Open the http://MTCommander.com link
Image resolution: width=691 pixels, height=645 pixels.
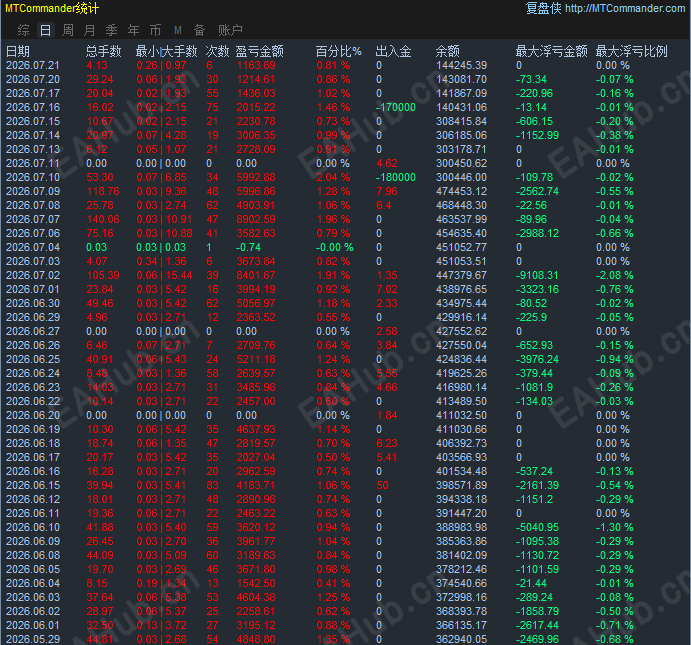coord(625,8)
